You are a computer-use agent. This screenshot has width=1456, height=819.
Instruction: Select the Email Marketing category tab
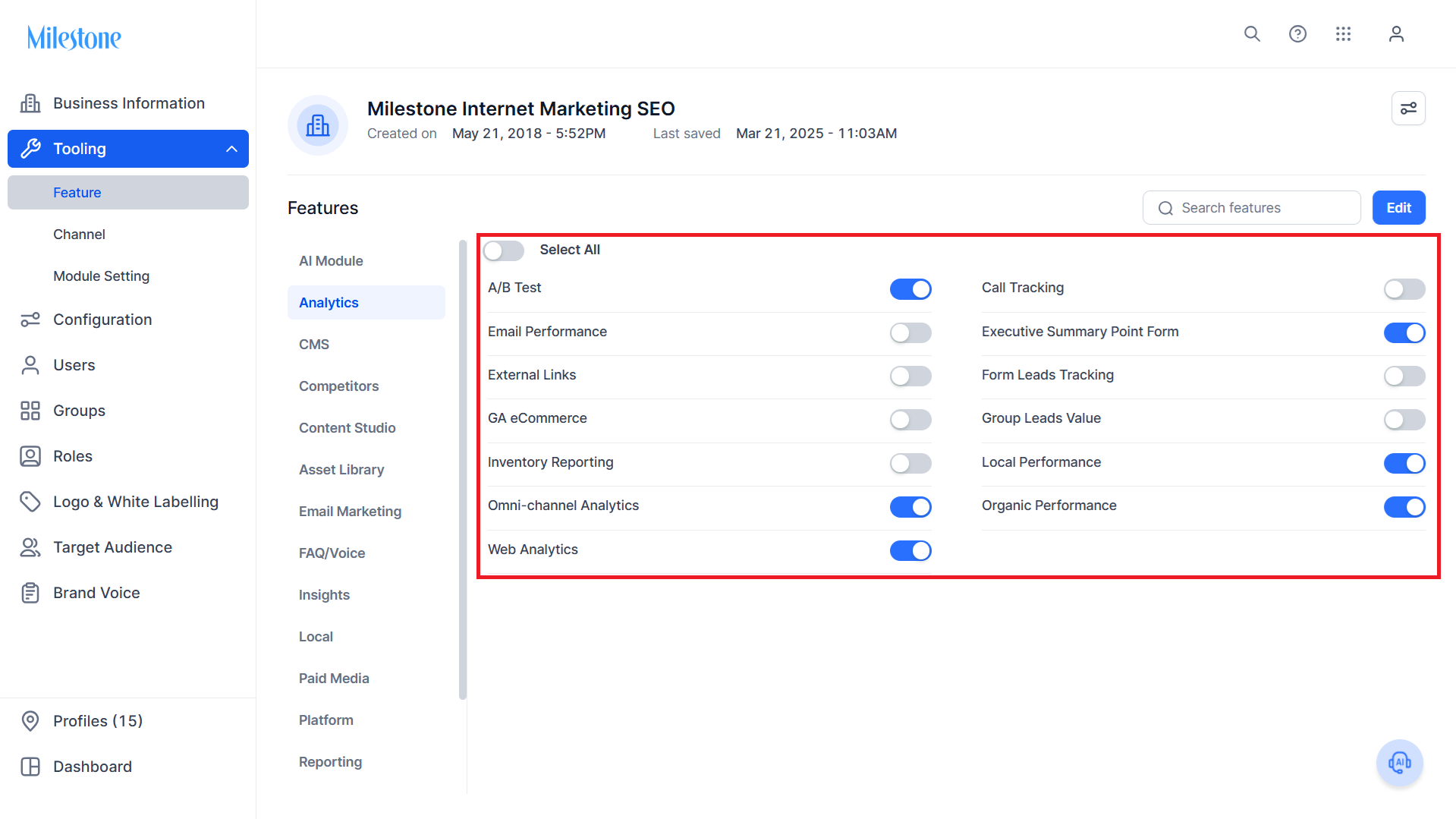pyautogui.click(x=366, y=512)
